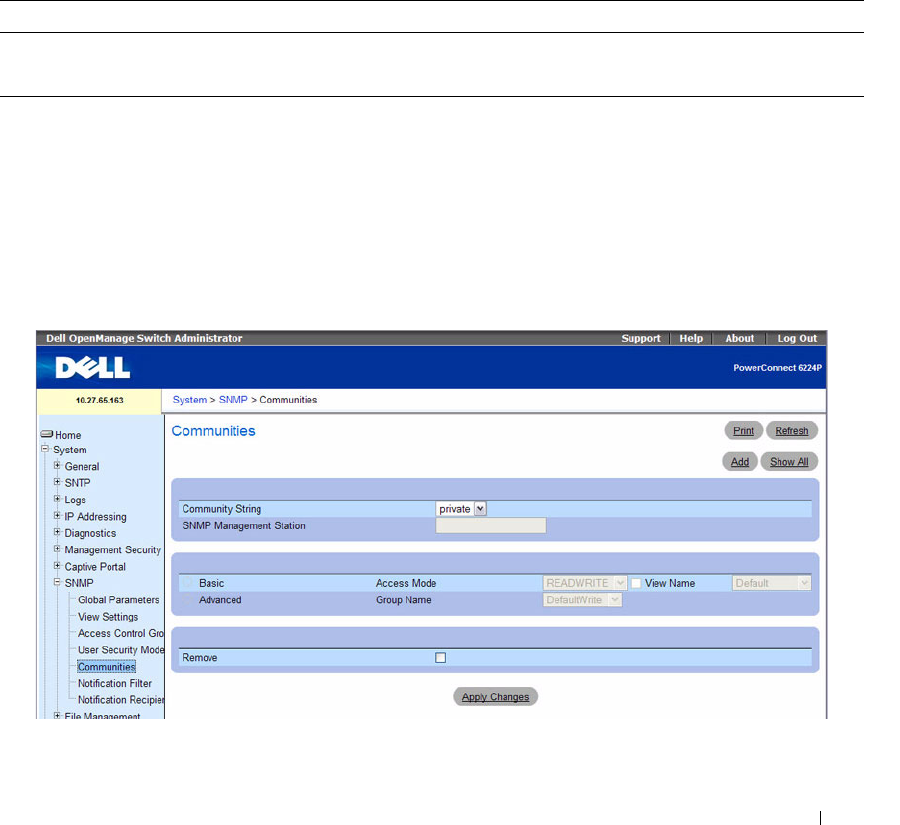Expand the Logs tree node

[57, 499]
